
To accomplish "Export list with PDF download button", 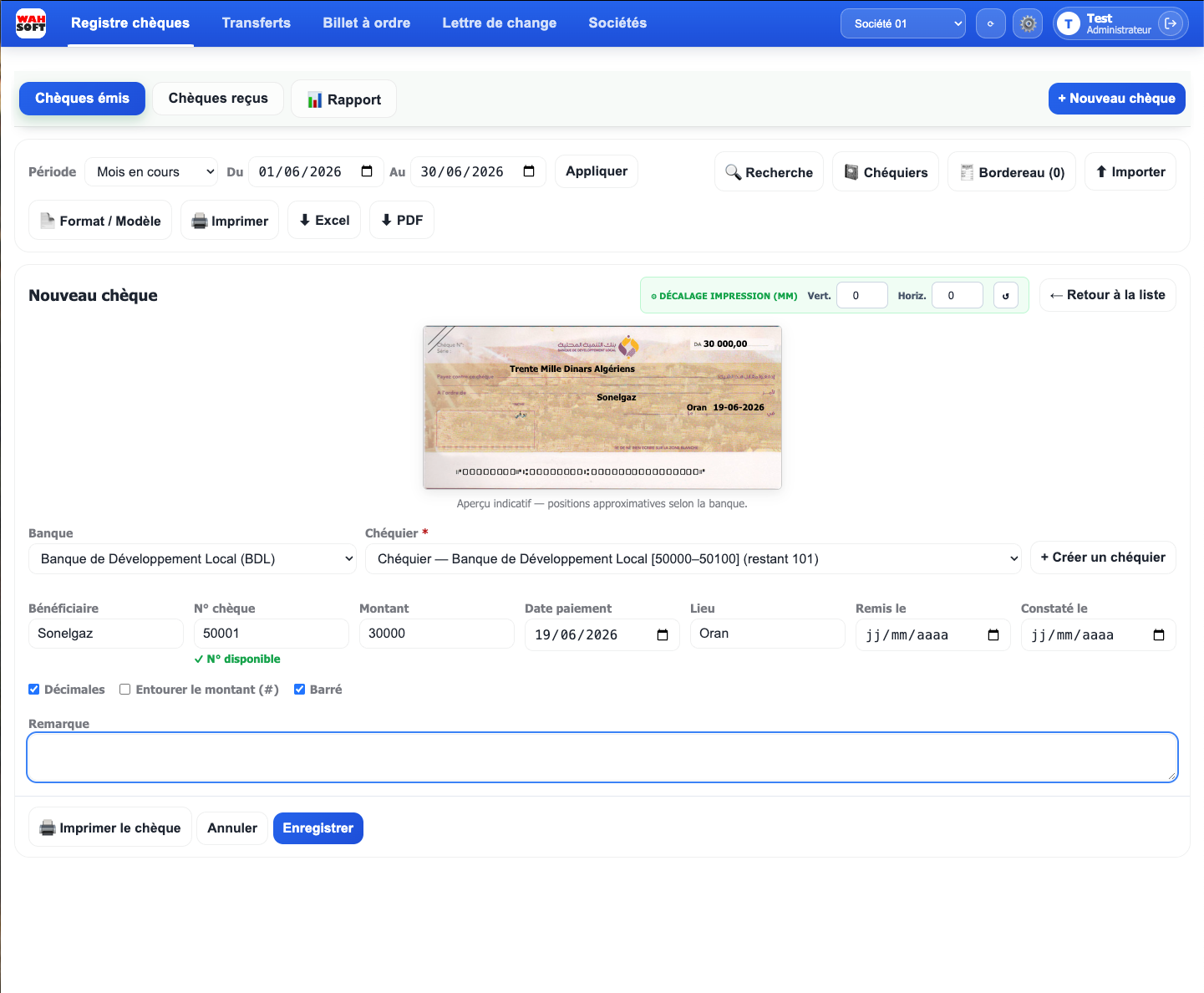I will 402,220.
